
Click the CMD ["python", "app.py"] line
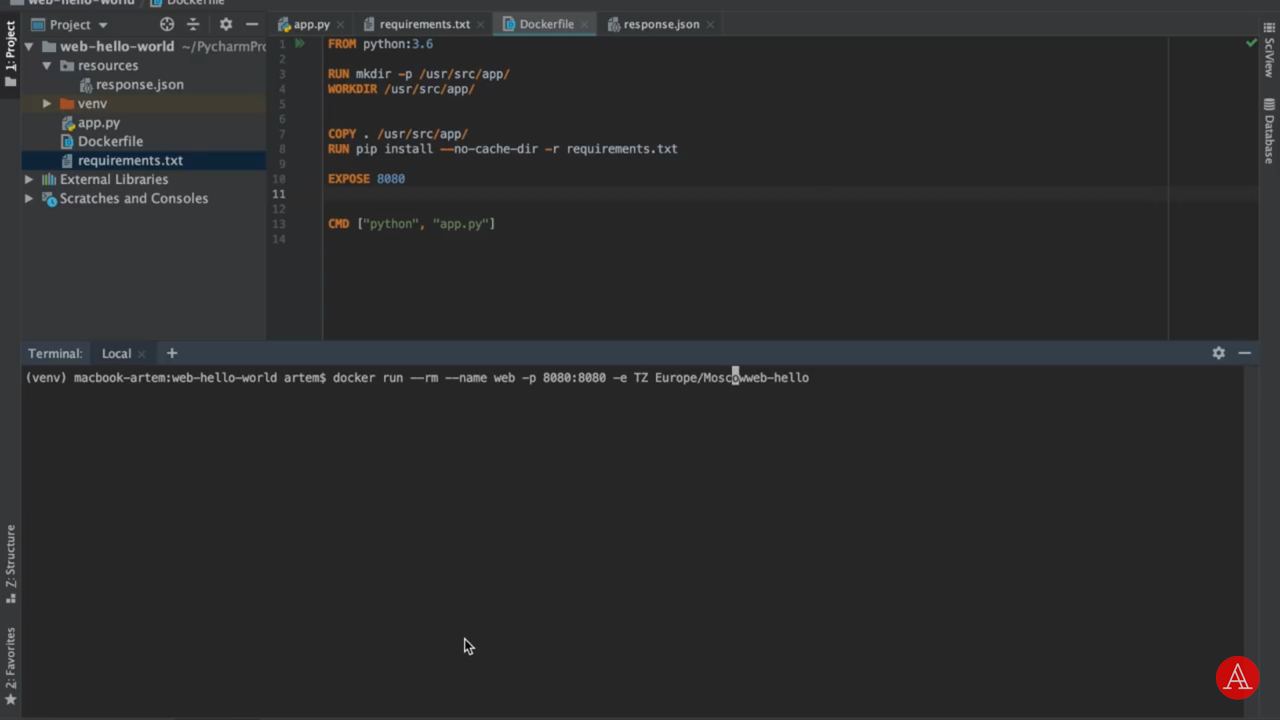(x=411, y=224)
